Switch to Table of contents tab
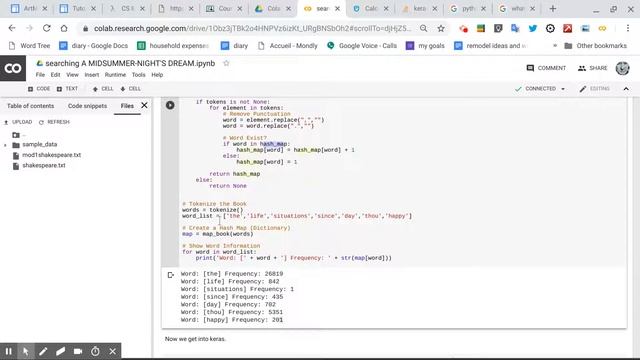Image resolution: width=640 pixels, height=360 pixels. pos(31,106)
